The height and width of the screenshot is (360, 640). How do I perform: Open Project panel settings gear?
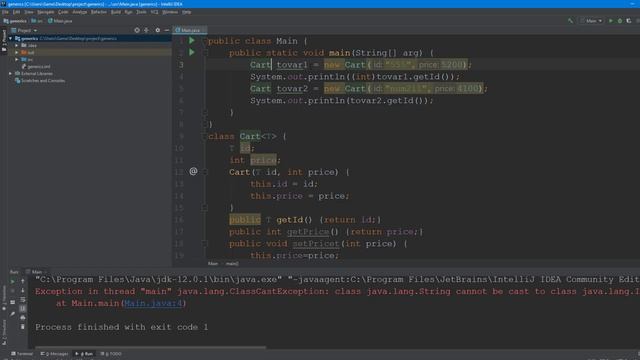pyautogui.click(x=158, y=30)
